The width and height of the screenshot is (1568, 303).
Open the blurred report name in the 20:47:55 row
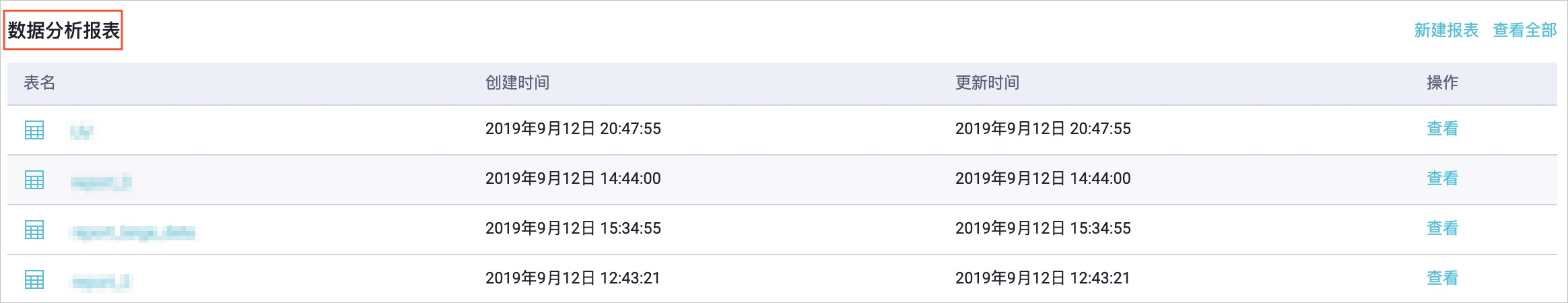(x=81, y=131)
